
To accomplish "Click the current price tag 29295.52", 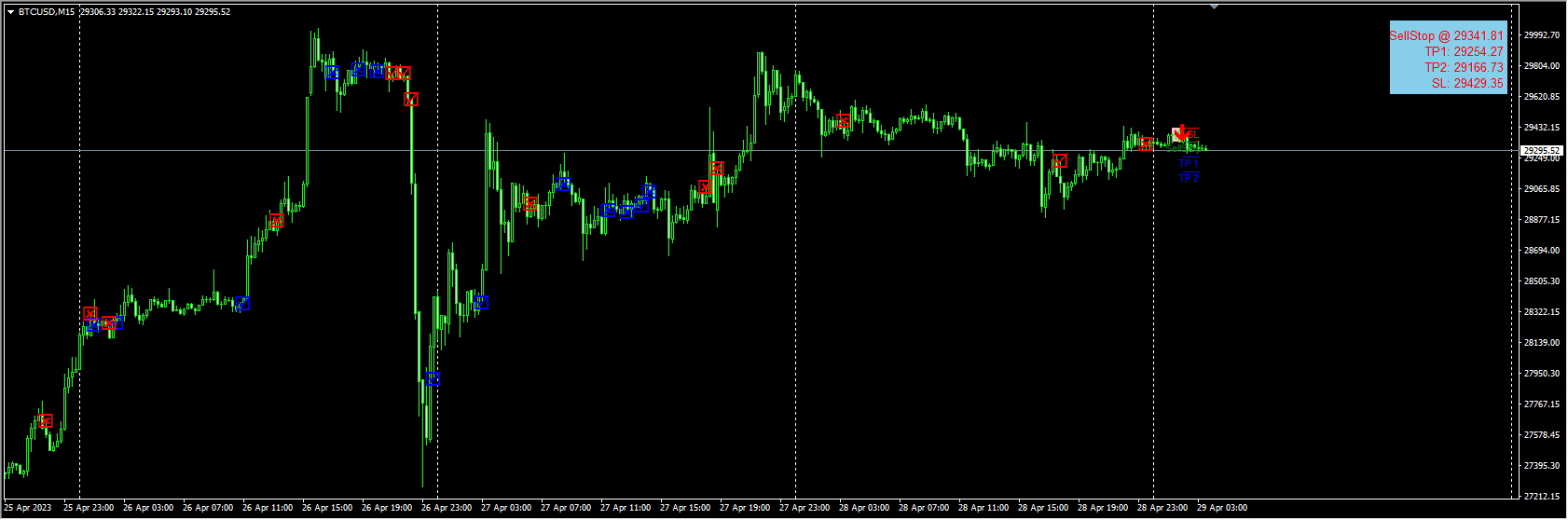I will pyautogui.click(x=1541, y=150).
